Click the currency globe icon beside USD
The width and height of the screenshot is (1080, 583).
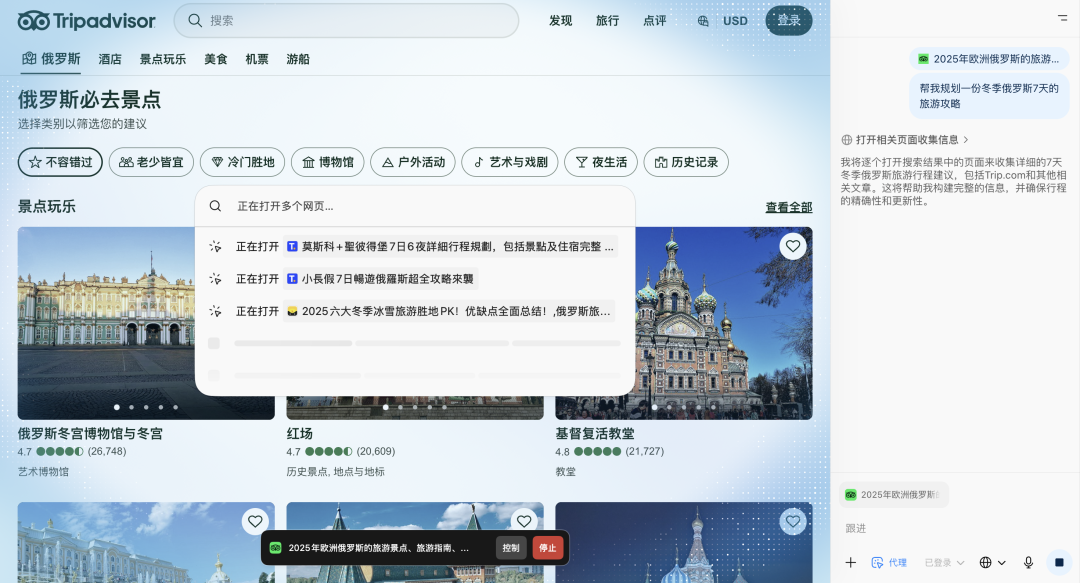704,21
